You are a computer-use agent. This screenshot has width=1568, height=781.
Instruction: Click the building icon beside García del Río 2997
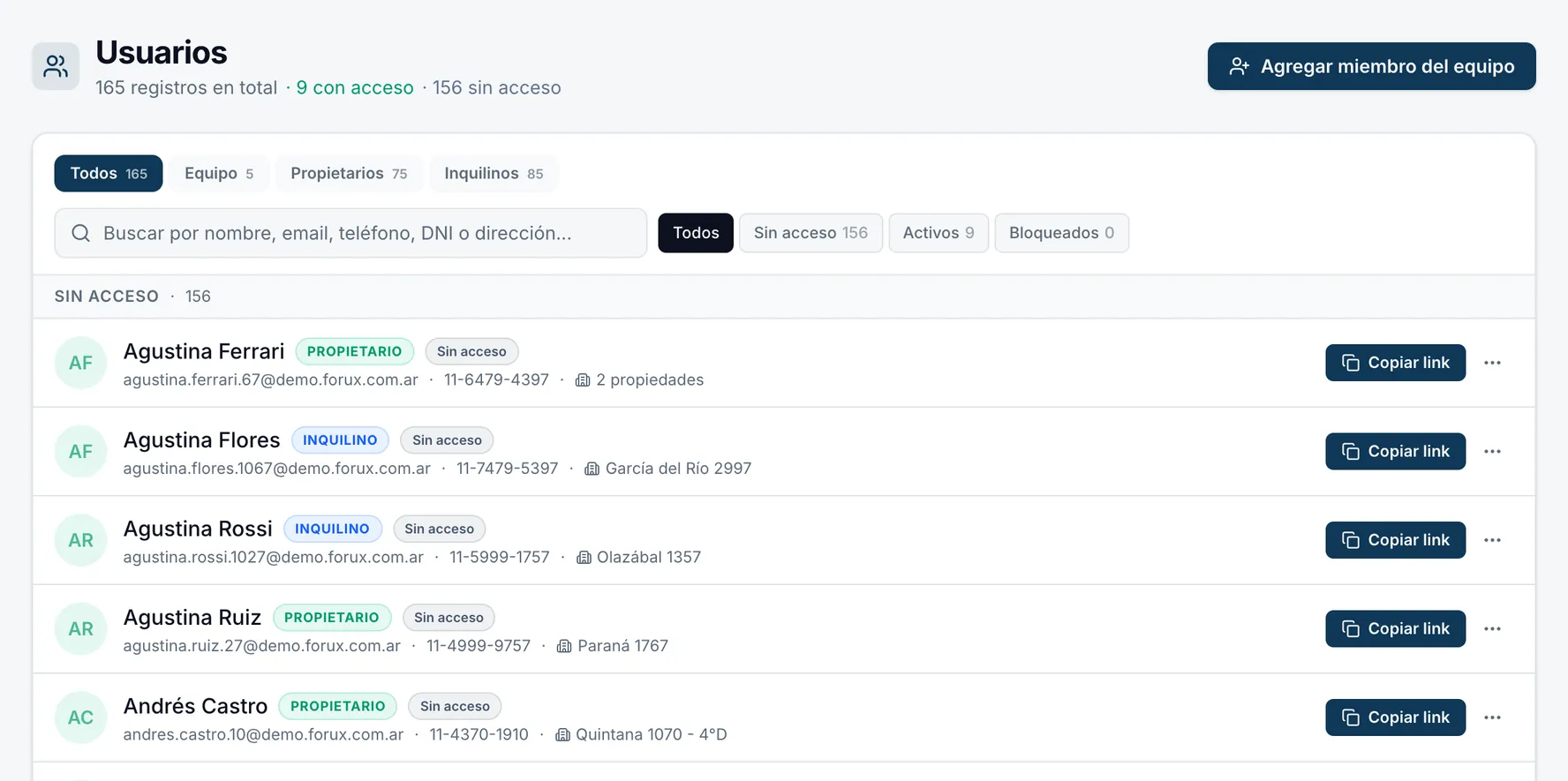592,469
